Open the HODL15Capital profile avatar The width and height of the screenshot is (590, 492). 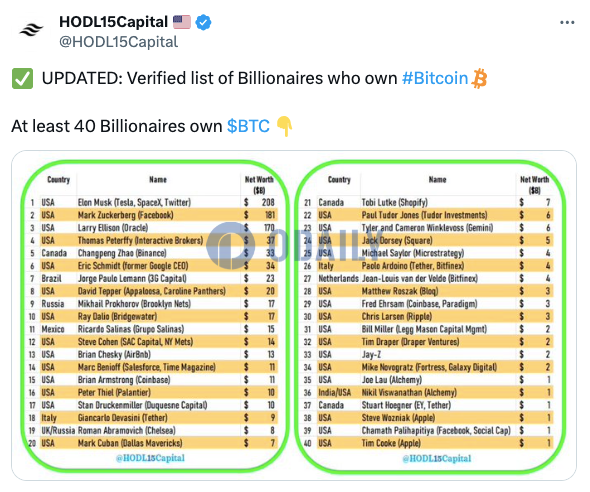click(31, 29)
